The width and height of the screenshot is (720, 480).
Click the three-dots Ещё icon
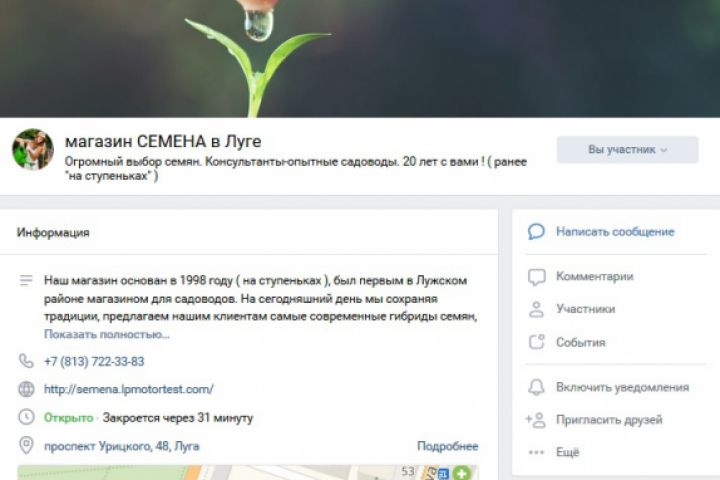[x=536, y=452]
